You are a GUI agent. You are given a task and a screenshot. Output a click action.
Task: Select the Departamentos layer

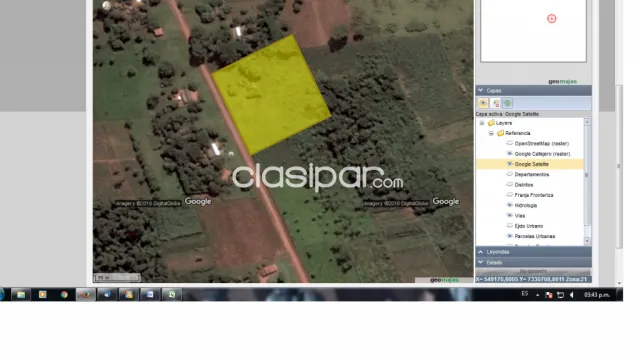click(x=531, y=174)
